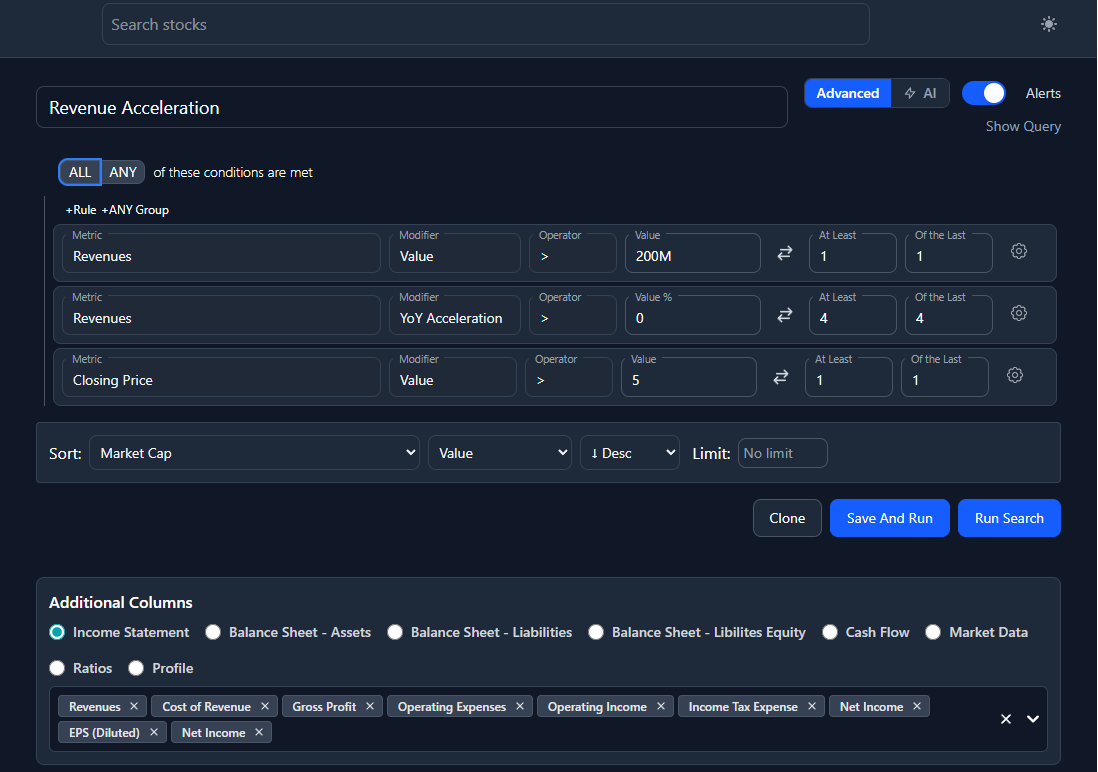Click swap arrows on the YoY Acceleration rule
1098x772 pixels.
[786, 315]
